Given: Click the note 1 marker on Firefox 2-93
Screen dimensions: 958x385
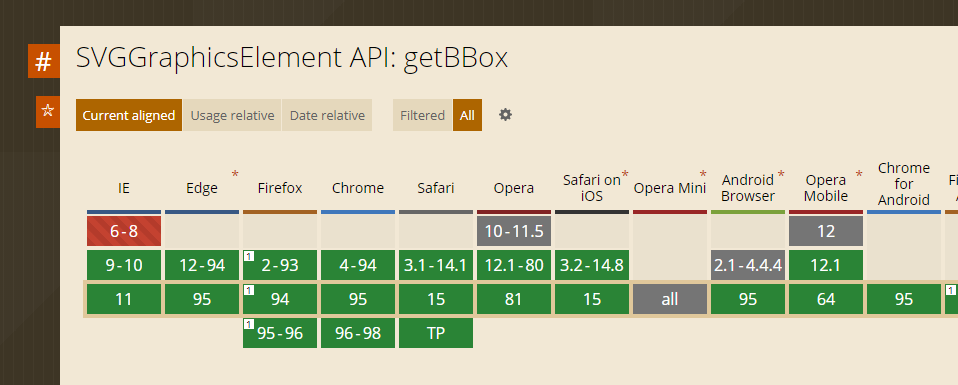Looking at the screenshot, I should pyautogui.click(x=249, y=256).
